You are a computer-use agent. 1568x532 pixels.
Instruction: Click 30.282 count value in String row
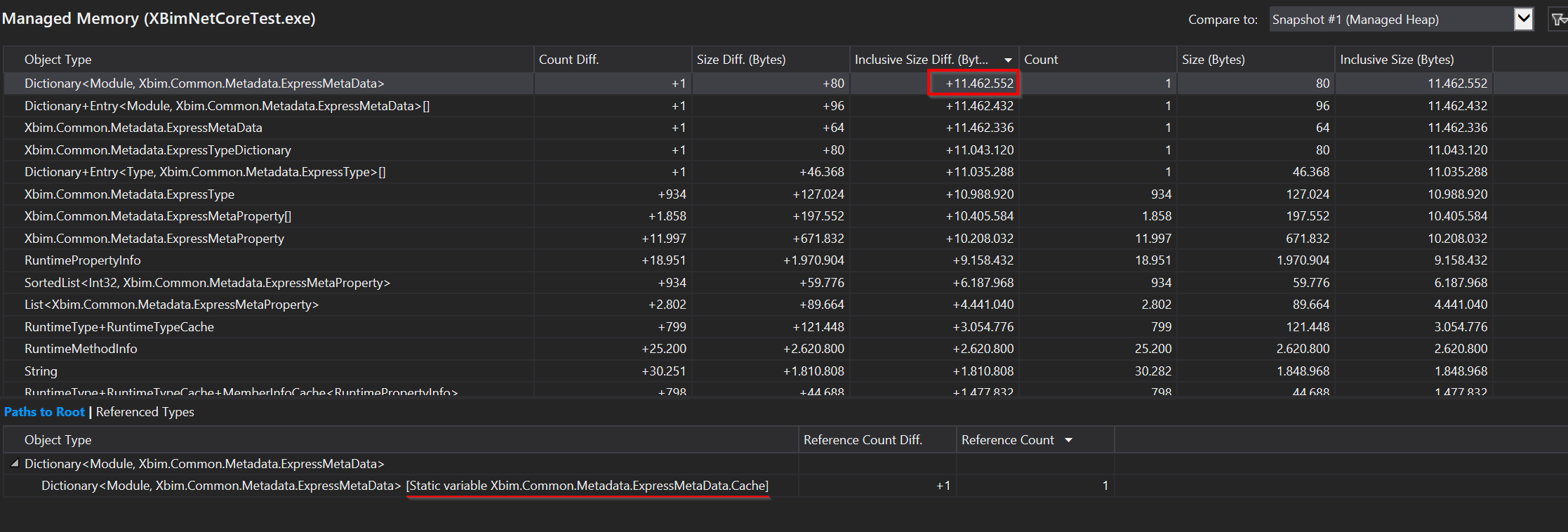[1152, 371]
